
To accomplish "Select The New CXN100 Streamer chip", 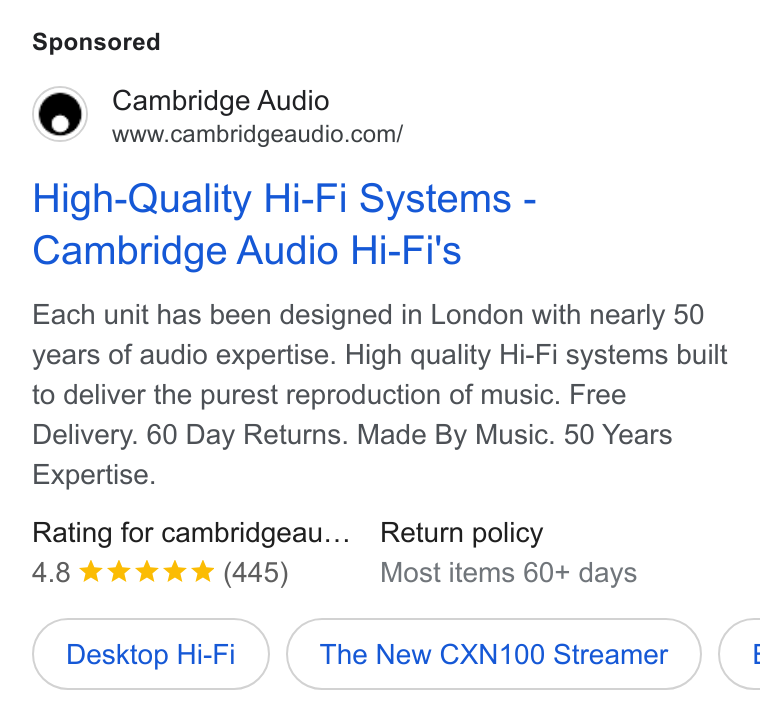I will pyautogui.click(x=494, y=654).
